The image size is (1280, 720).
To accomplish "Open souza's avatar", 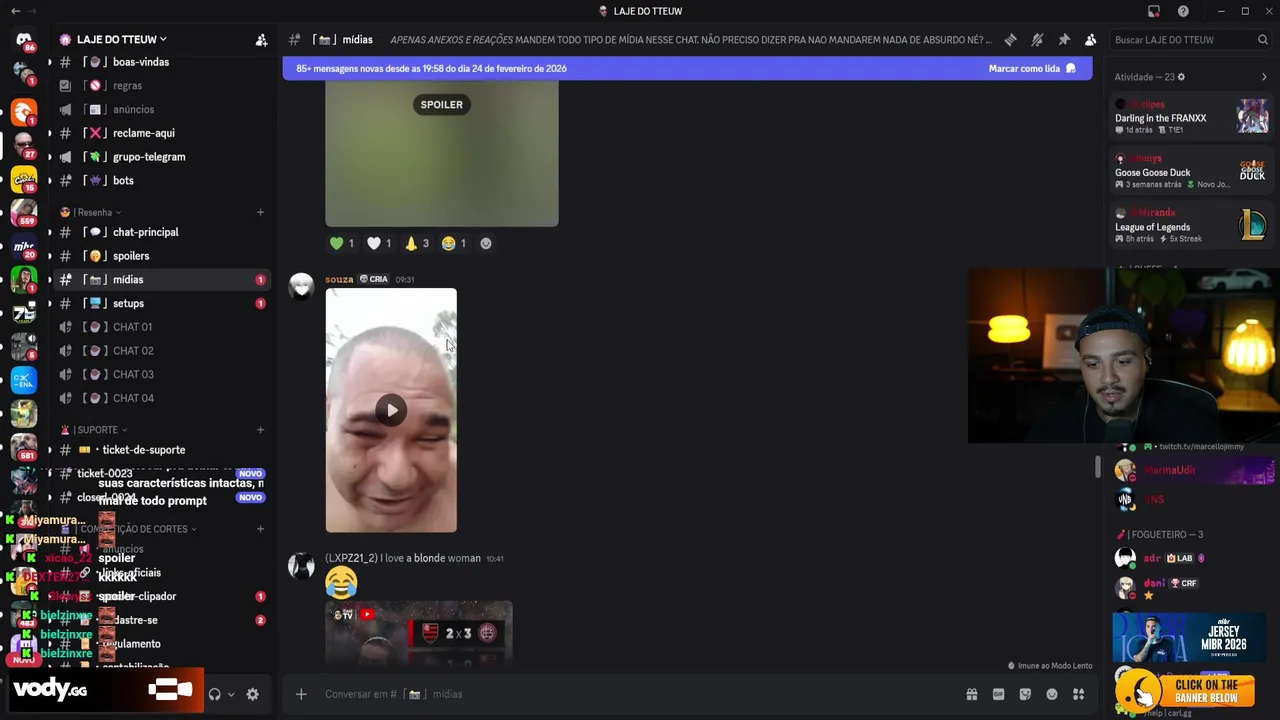I will tap(301, 287).
